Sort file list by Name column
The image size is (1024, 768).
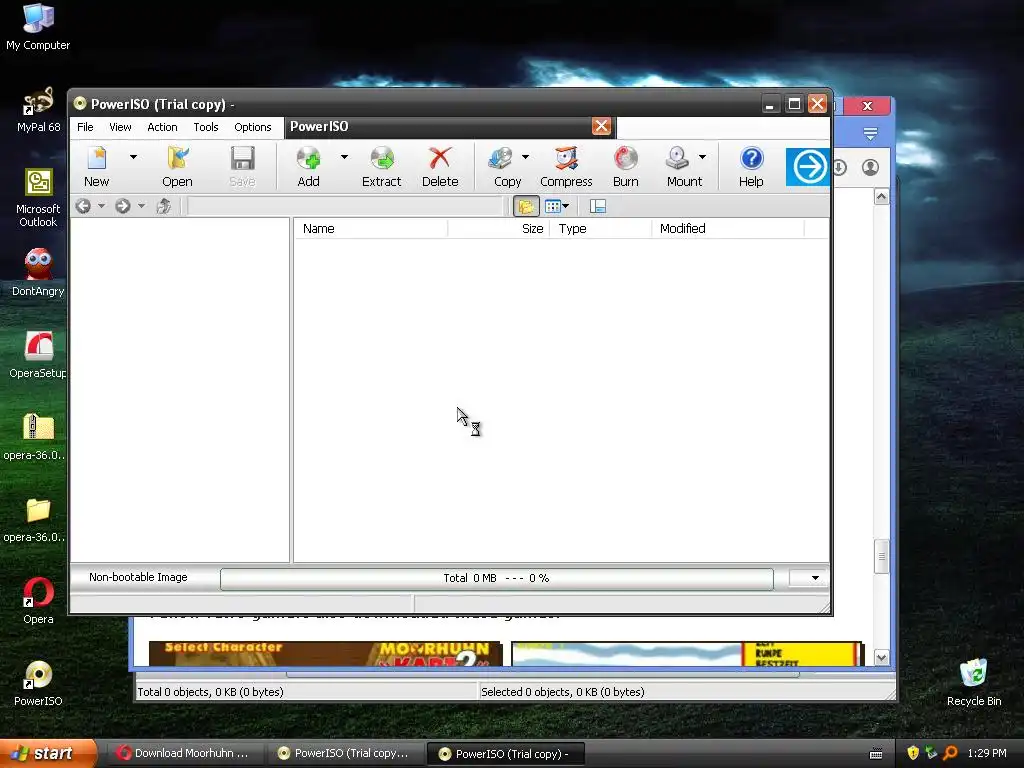coord(371,229)
